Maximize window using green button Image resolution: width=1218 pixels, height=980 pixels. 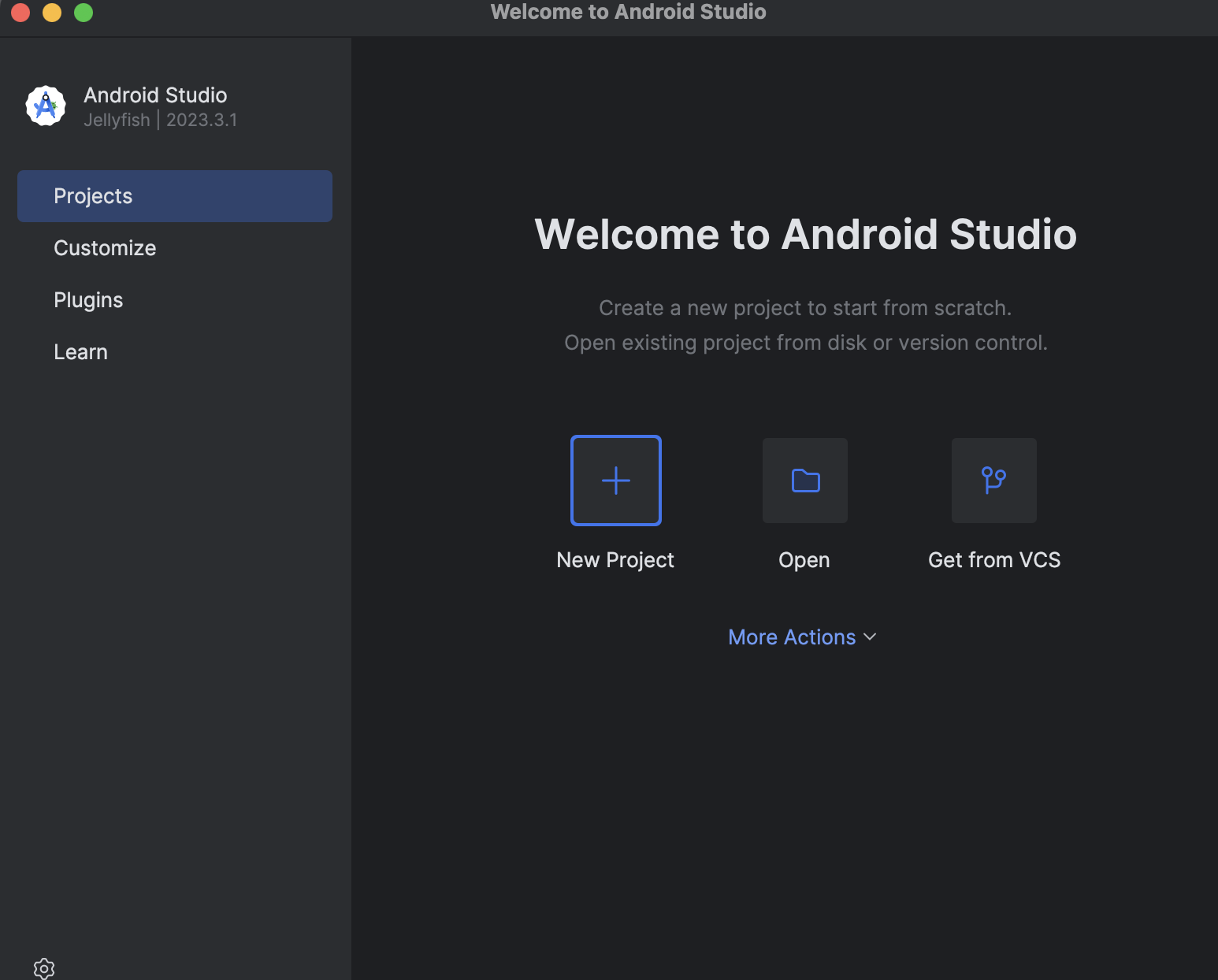click(84, 13)
